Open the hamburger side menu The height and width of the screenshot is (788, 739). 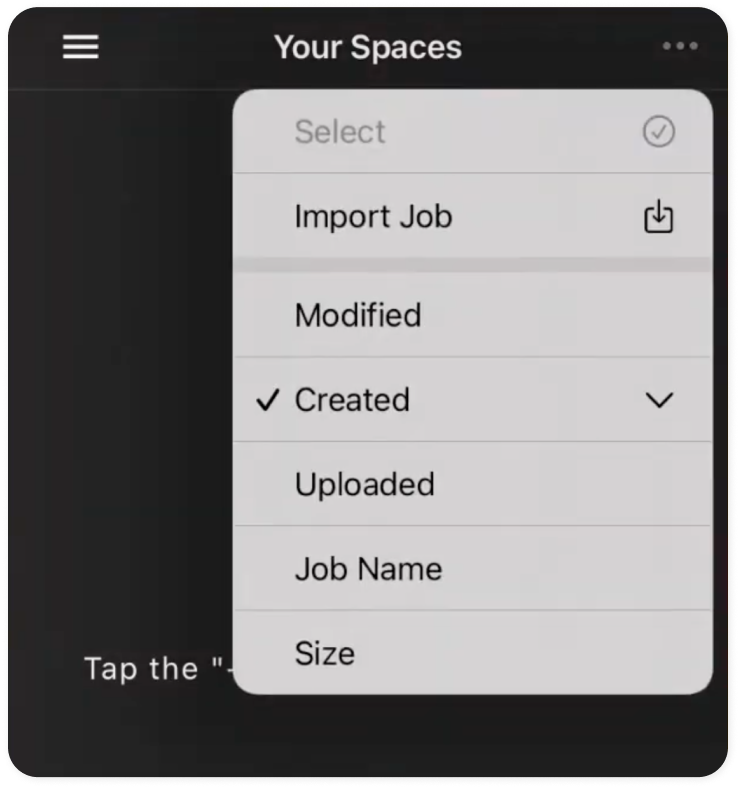(x=80, y=47)
